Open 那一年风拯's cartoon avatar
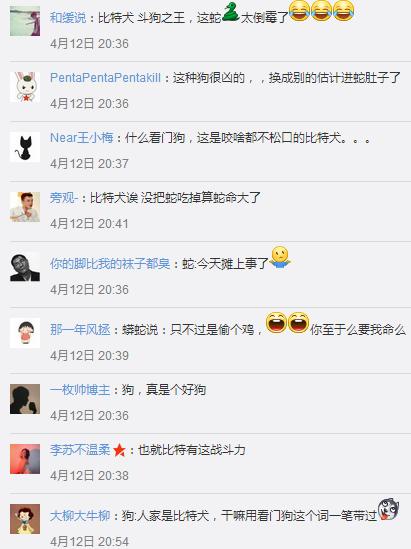411x549 pixels. (x=25, y=333)
